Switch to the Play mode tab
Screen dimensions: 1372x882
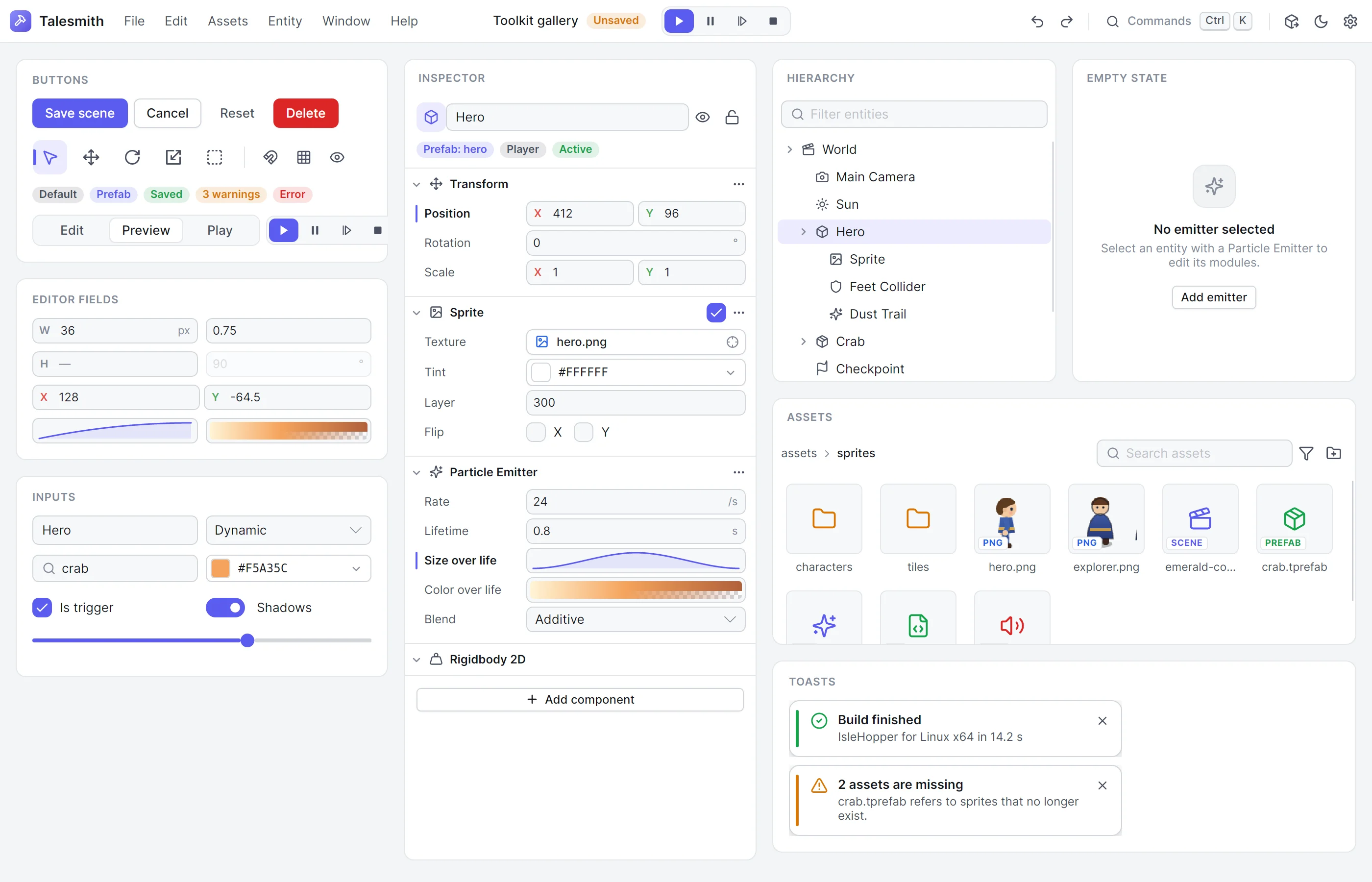click(220, 230)
